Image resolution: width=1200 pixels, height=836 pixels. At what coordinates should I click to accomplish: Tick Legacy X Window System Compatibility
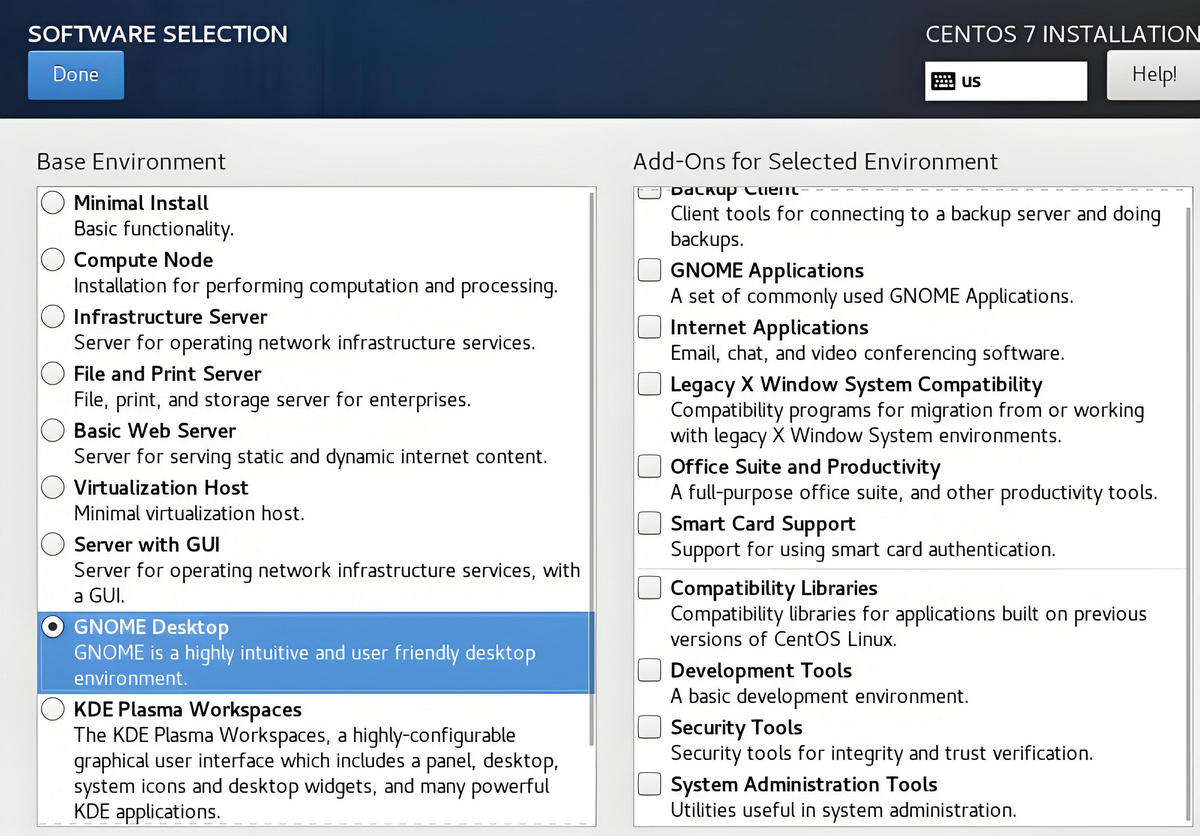[650, 384]
